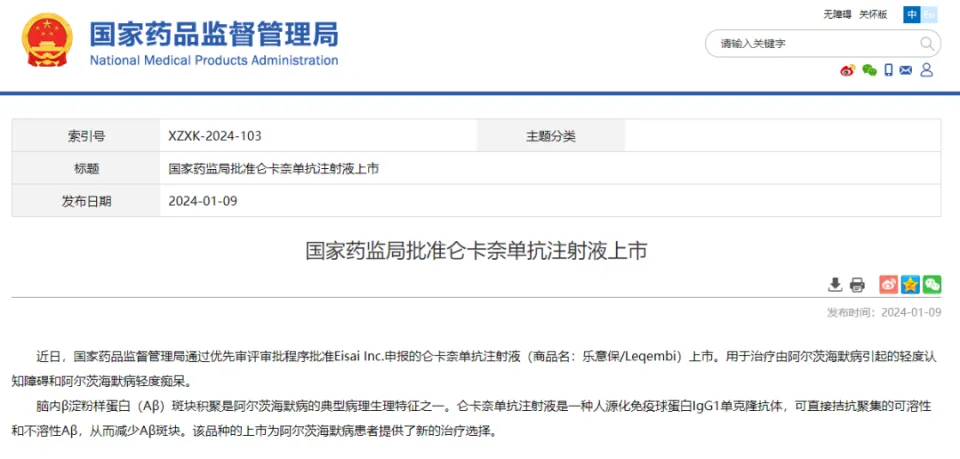Click the download icon above the article
Image resolution: width=960 pixels, height=459 pixels.
coord(835,285)
